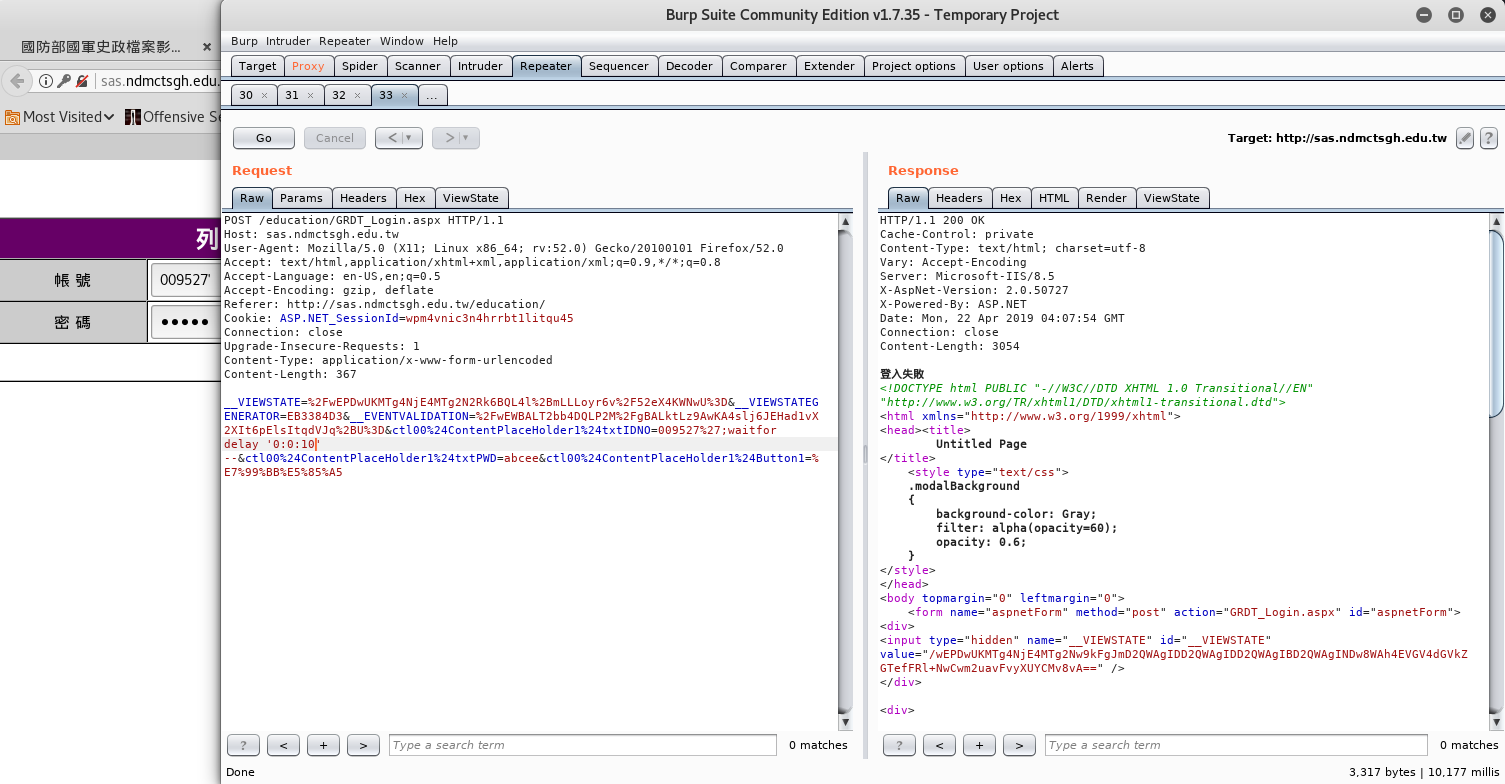Select Repeater tab 32
The image size is (1505, 784).
pyautogui.click(x=339, y=95)
